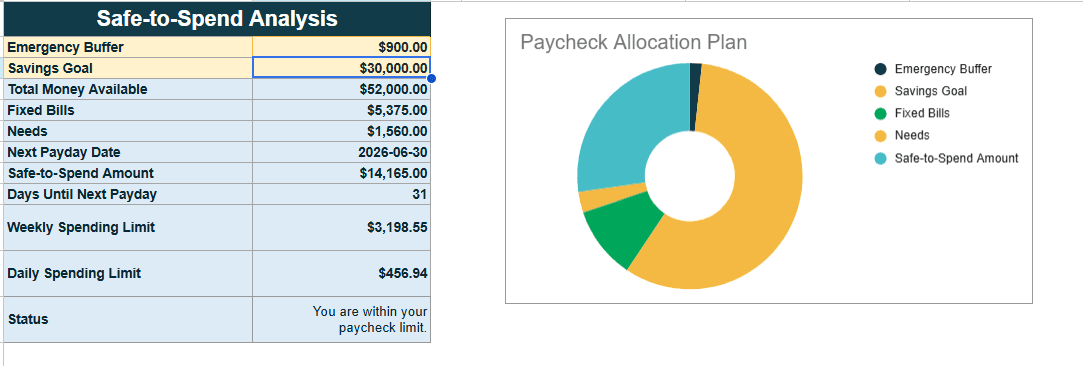Click the Needs label in table
This screenshot has width=1083, height=366.
point(128,131)
